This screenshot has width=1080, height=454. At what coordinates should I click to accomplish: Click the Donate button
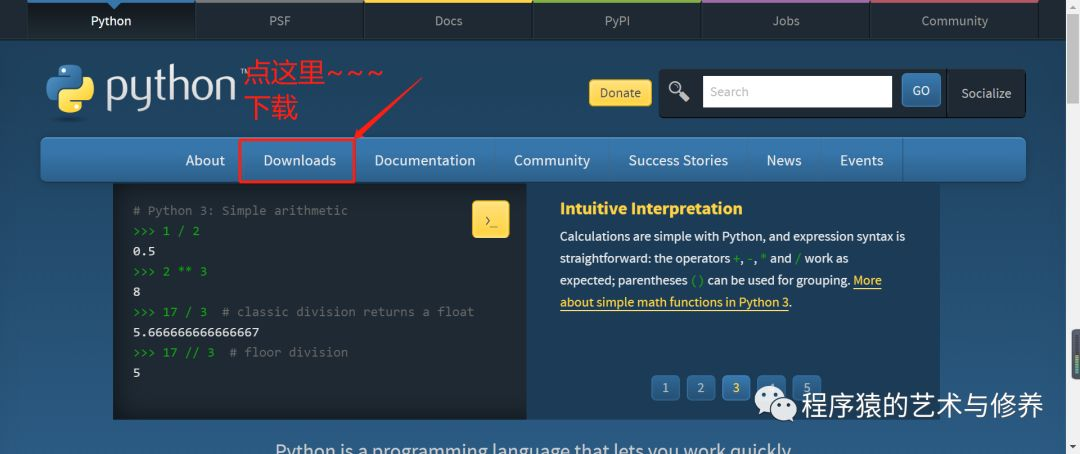[x=620, y=93]
